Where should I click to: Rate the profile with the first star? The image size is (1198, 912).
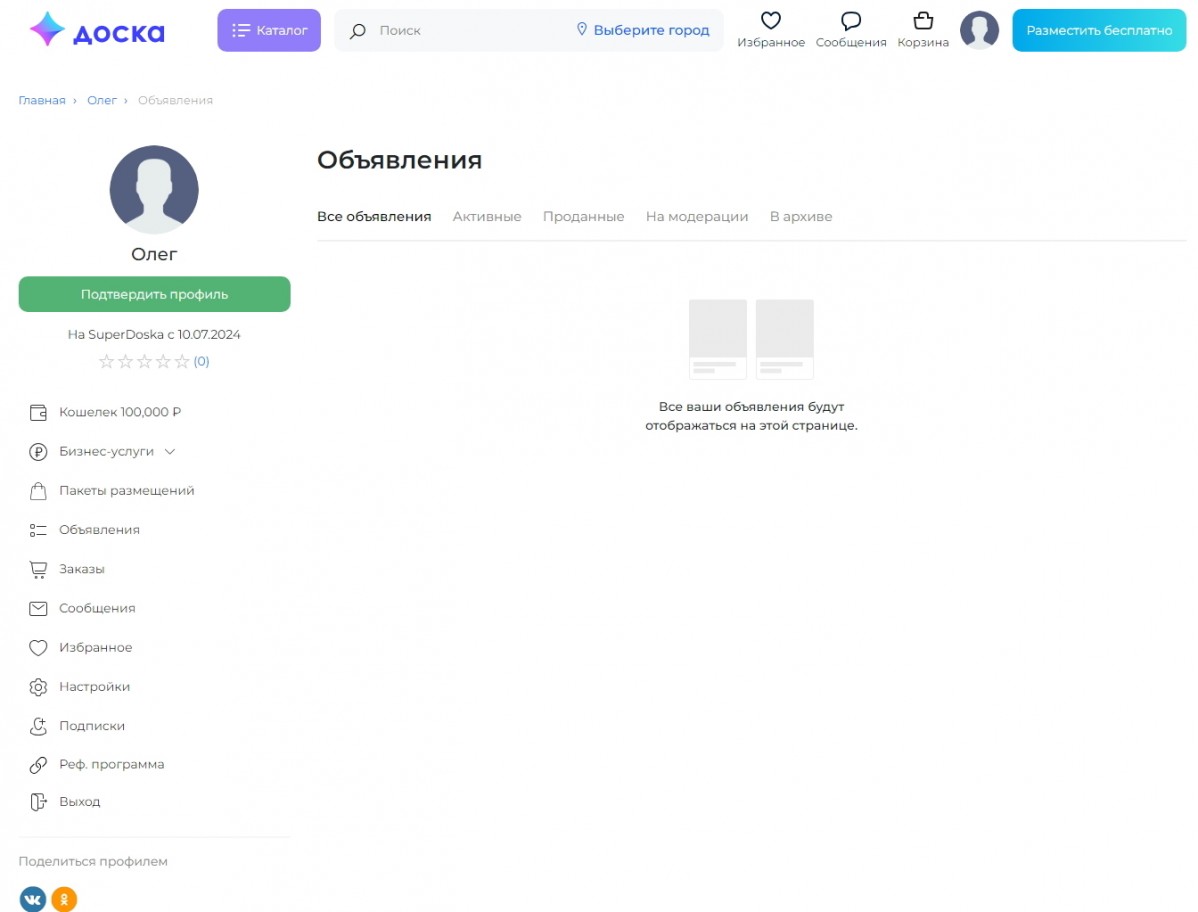(106, 361)
